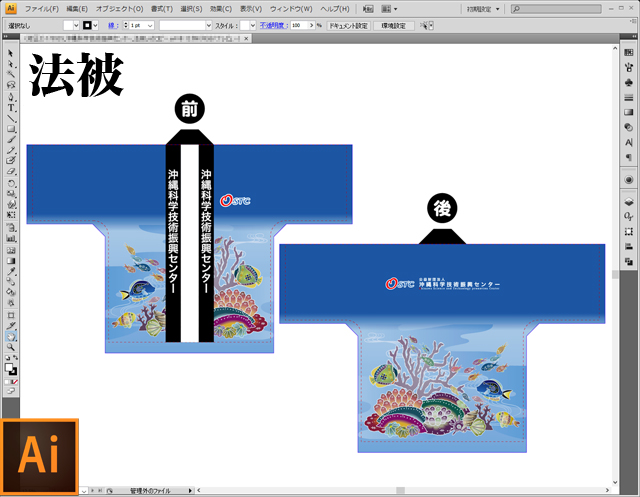The height and width of the screenshot is (497, 640).
Task: Click the search field in menu bar
Action: point(556,9)
